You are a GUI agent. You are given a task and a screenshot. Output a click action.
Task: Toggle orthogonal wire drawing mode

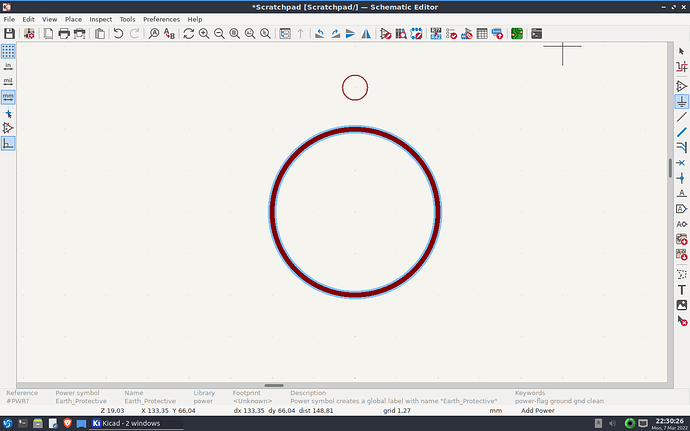coord(8,144)
